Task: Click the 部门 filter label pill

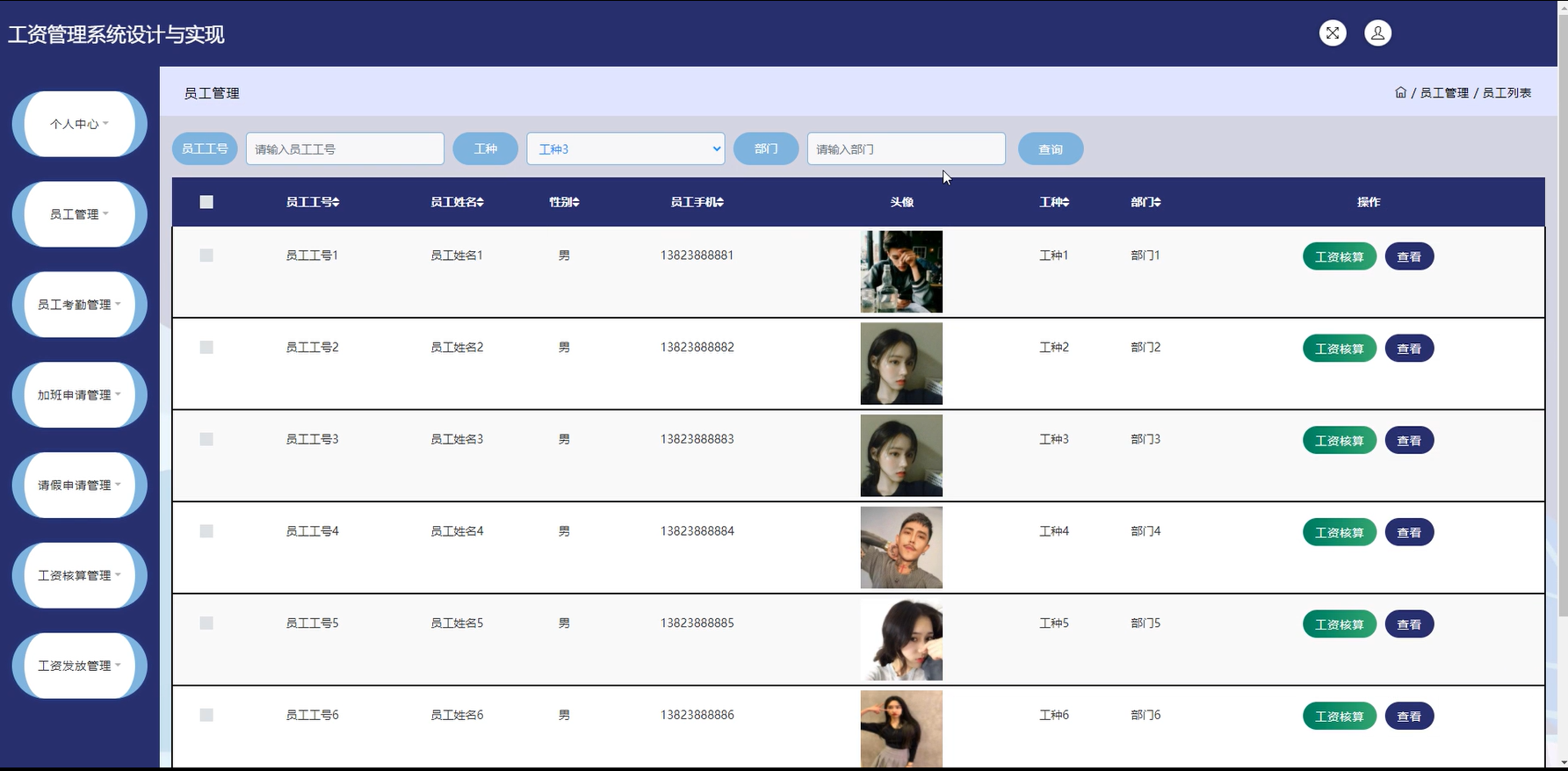Action: pos(766,148)
